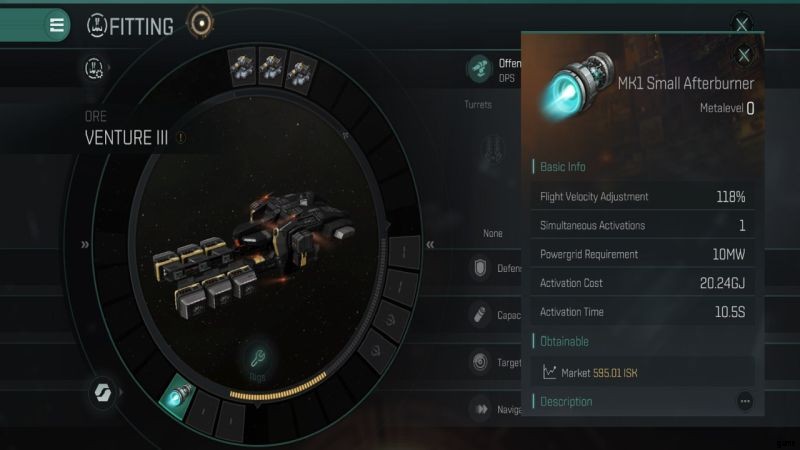Click the orange capacity gauge bar
This screenshot has width=800, height=450.
click(278, 387)
